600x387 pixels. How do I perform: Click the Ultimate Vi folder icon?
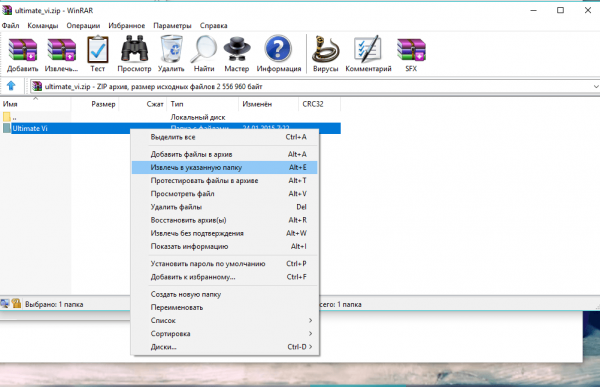coord(7,128)
